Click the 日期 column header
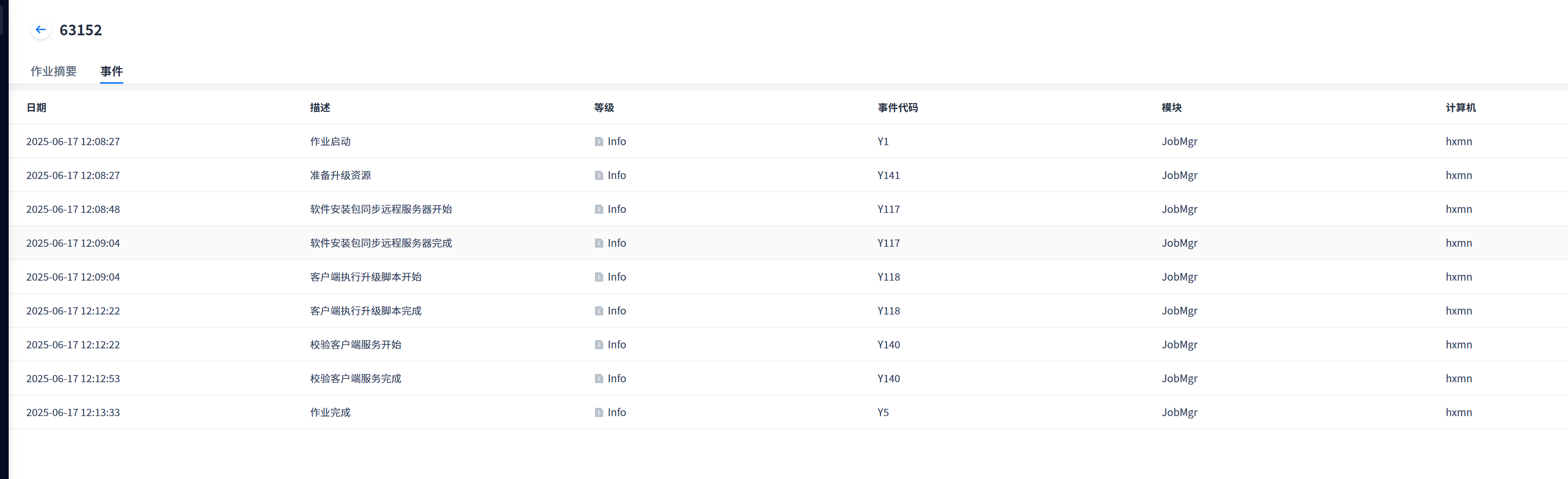The image size is (1568, 479). [37, 108]
